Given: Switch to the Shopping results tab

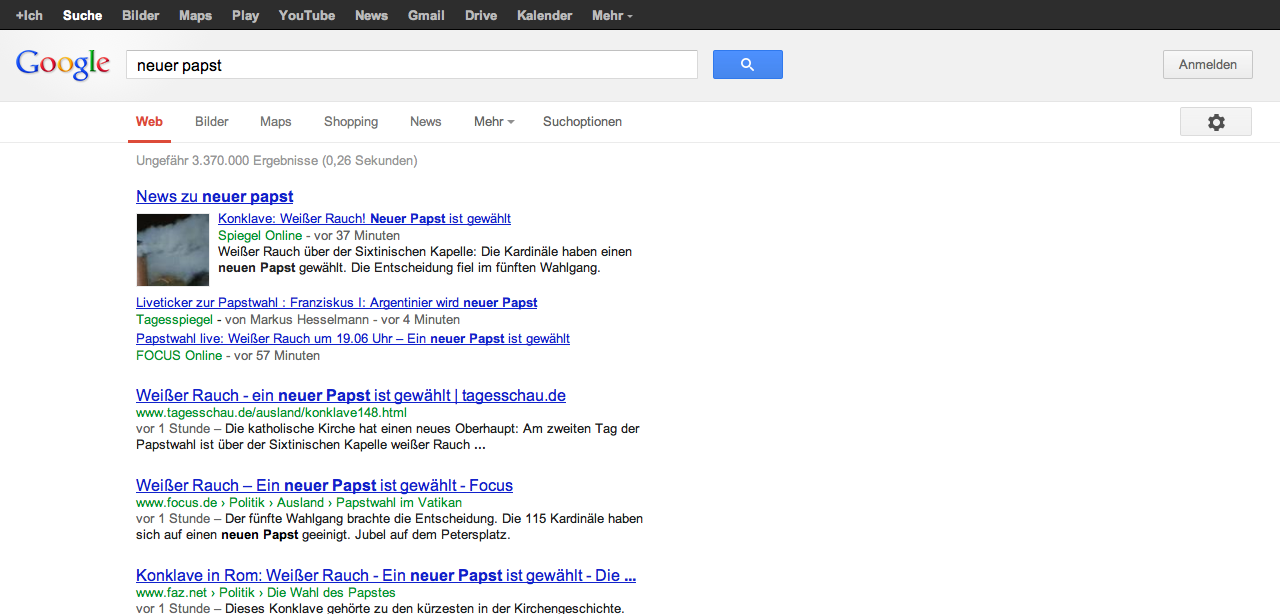Looking at the screenshot, I should click(351, 122).
